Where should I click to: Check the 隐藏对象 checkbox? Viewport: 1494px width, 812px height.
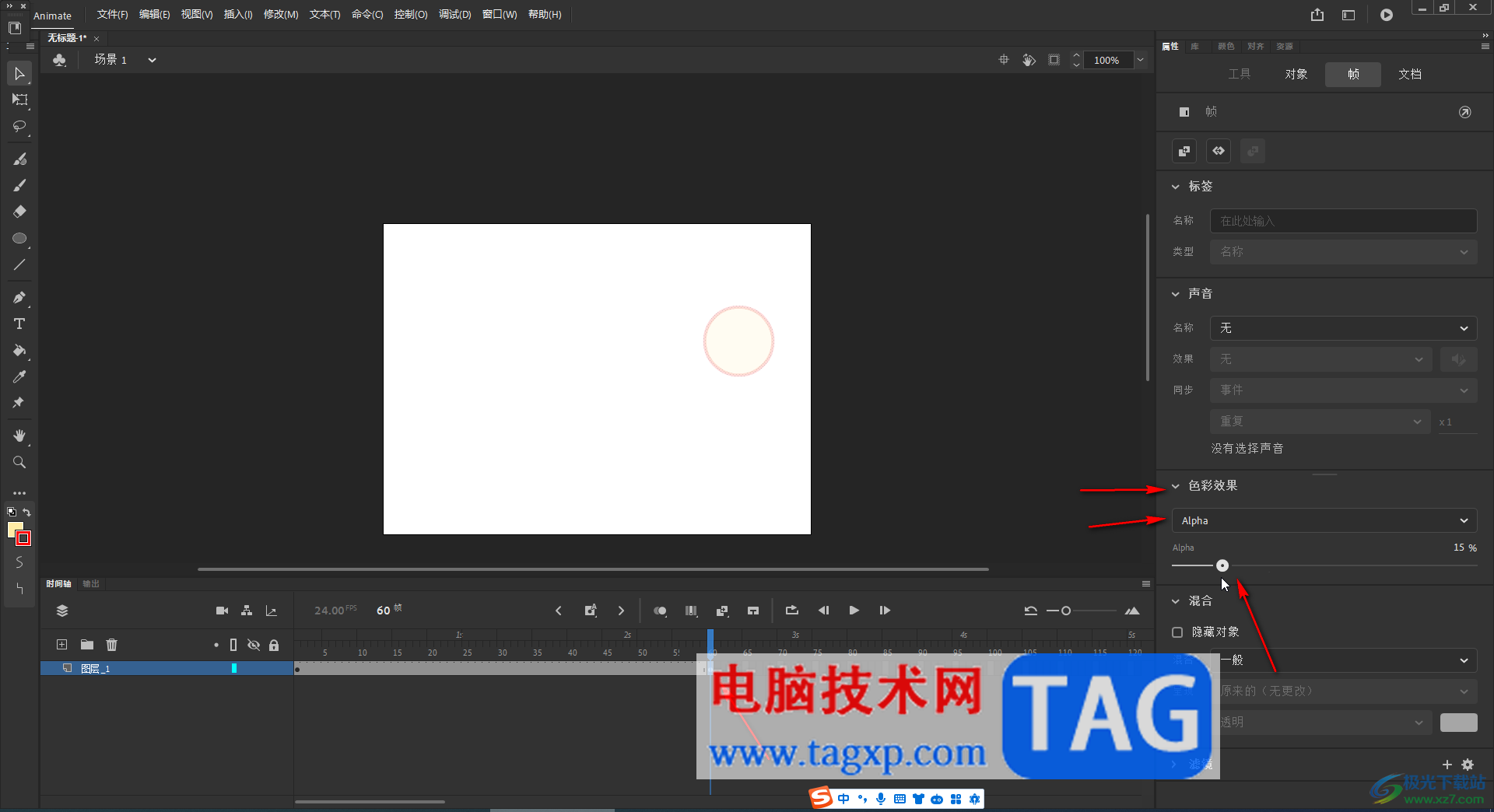[x=1177, y=632]
